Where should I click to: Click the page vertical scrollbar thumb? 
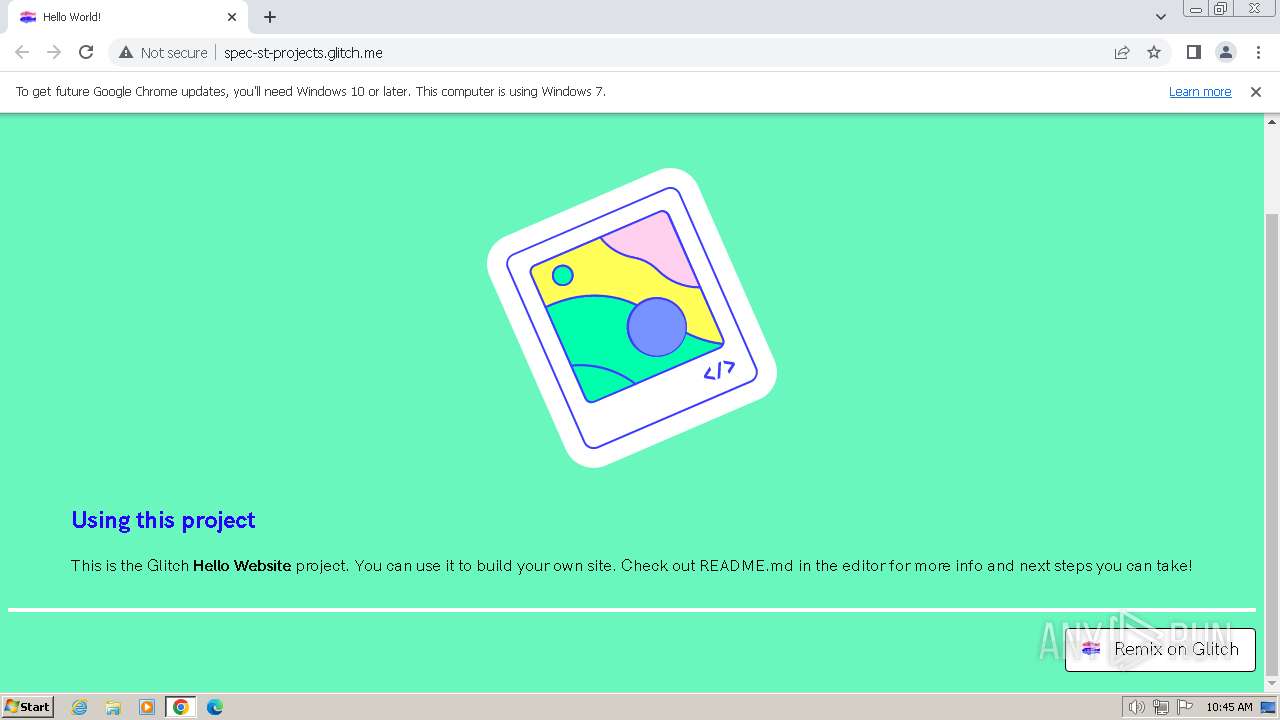click(1272, 445)
